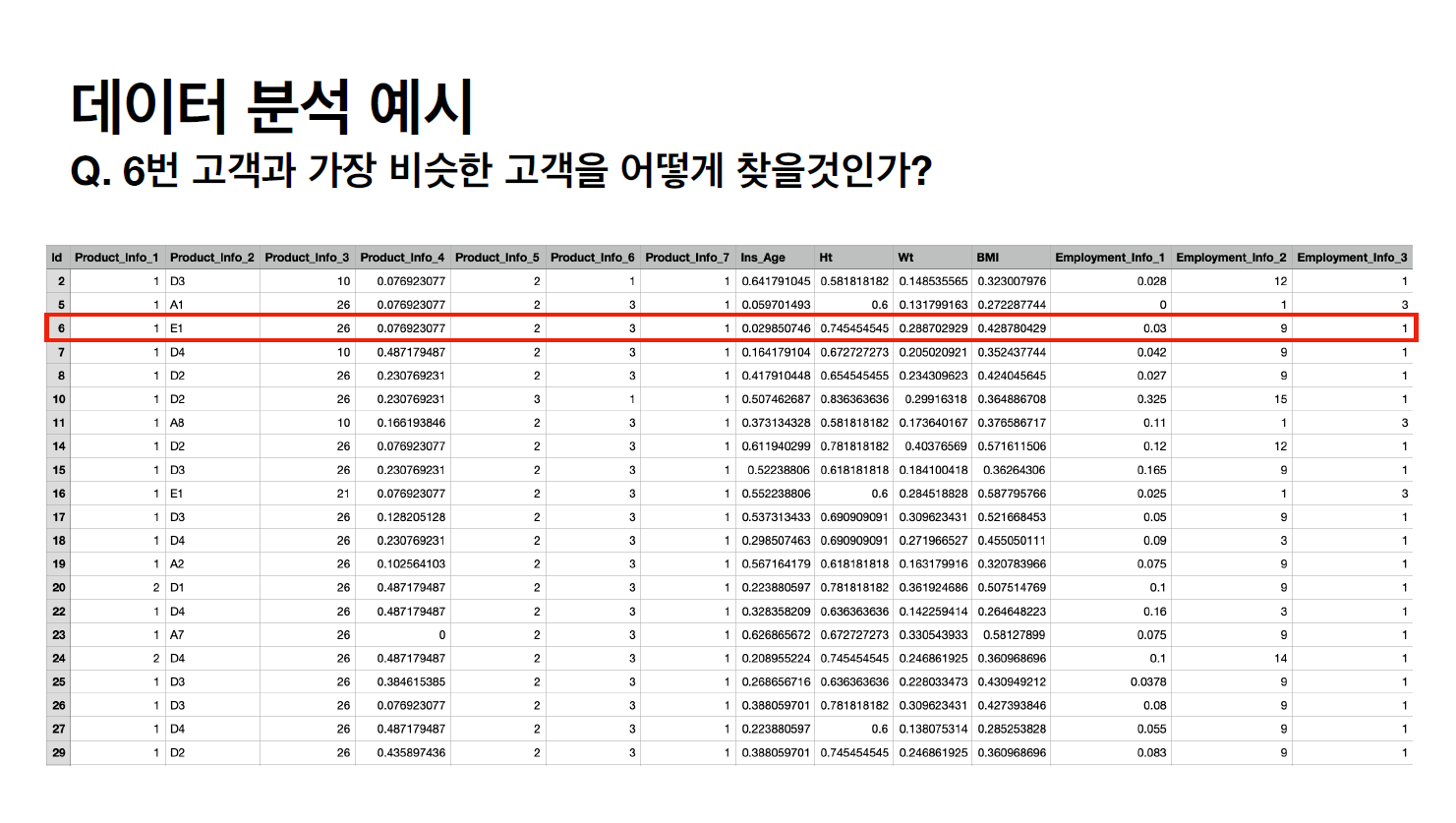Viewport: 1456px width, 823px height.
Task: Click D1 in row 20
Action: (x=177, y=588)
